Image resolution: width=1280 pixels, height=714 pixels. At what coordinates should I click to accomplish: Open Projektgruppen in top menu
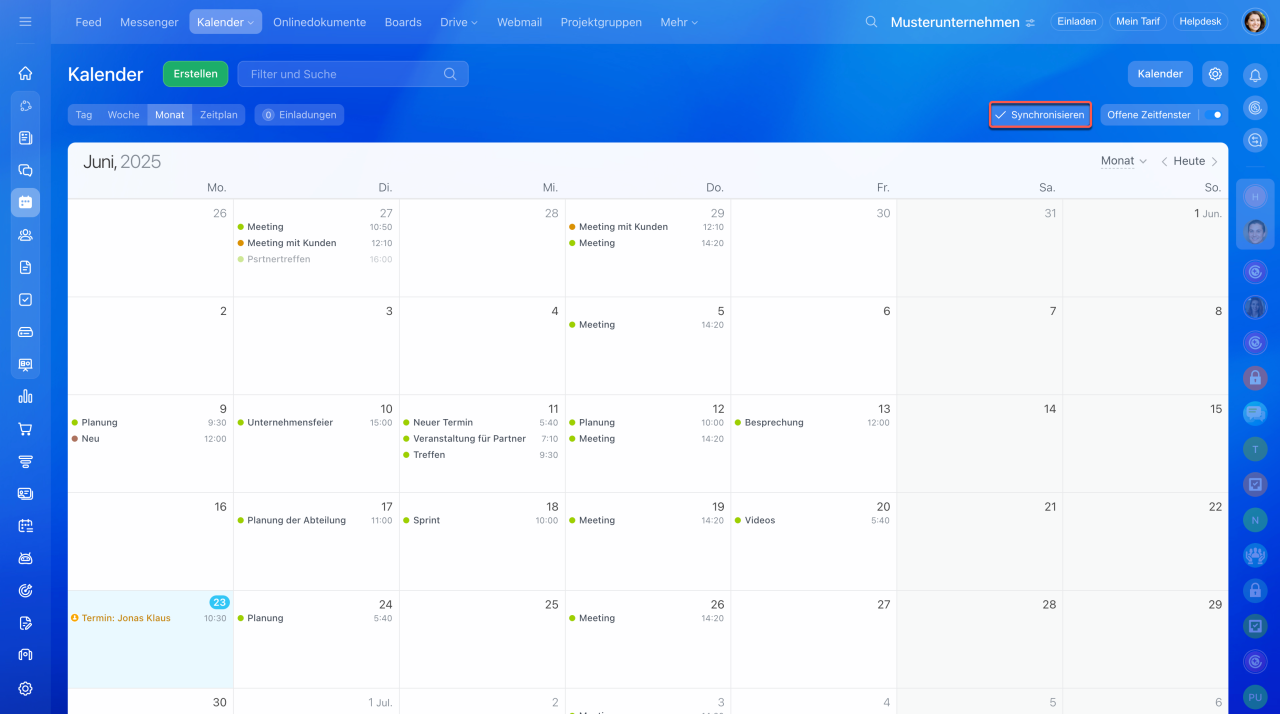click(x=601, y=22)
